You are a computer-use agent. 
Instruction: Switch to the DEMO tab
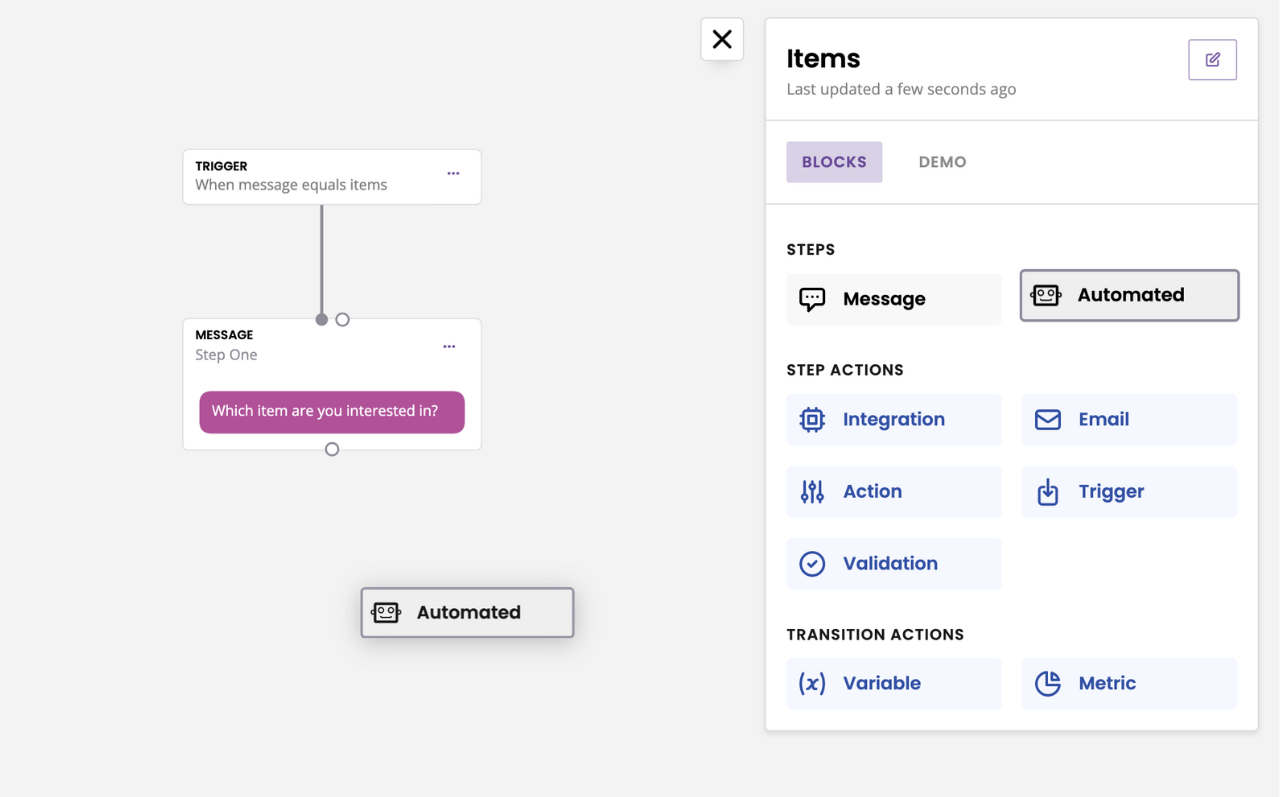pos(942,162)
